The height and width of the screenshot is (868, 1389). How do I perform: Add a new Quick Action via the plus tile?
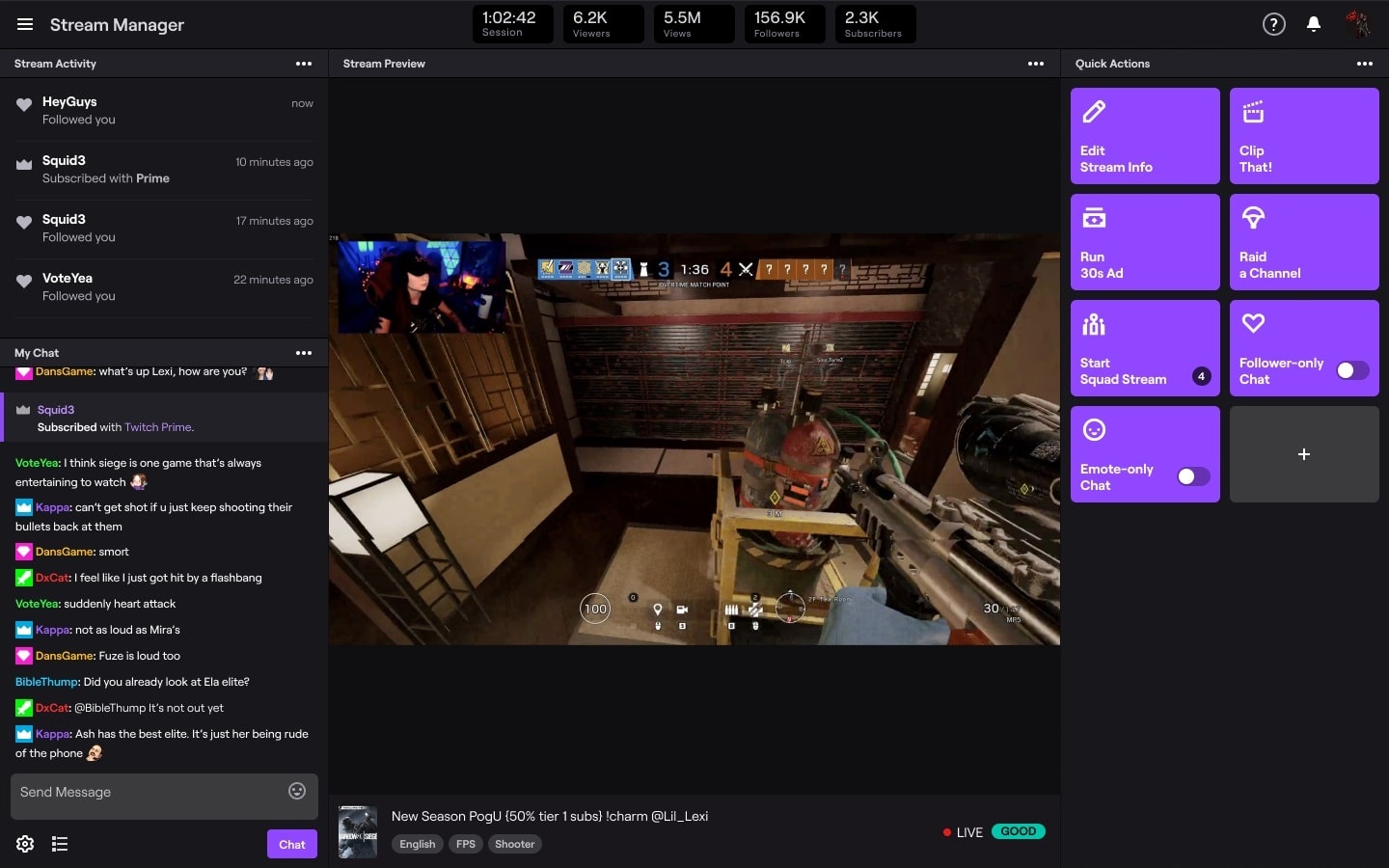coord(1304,454)
